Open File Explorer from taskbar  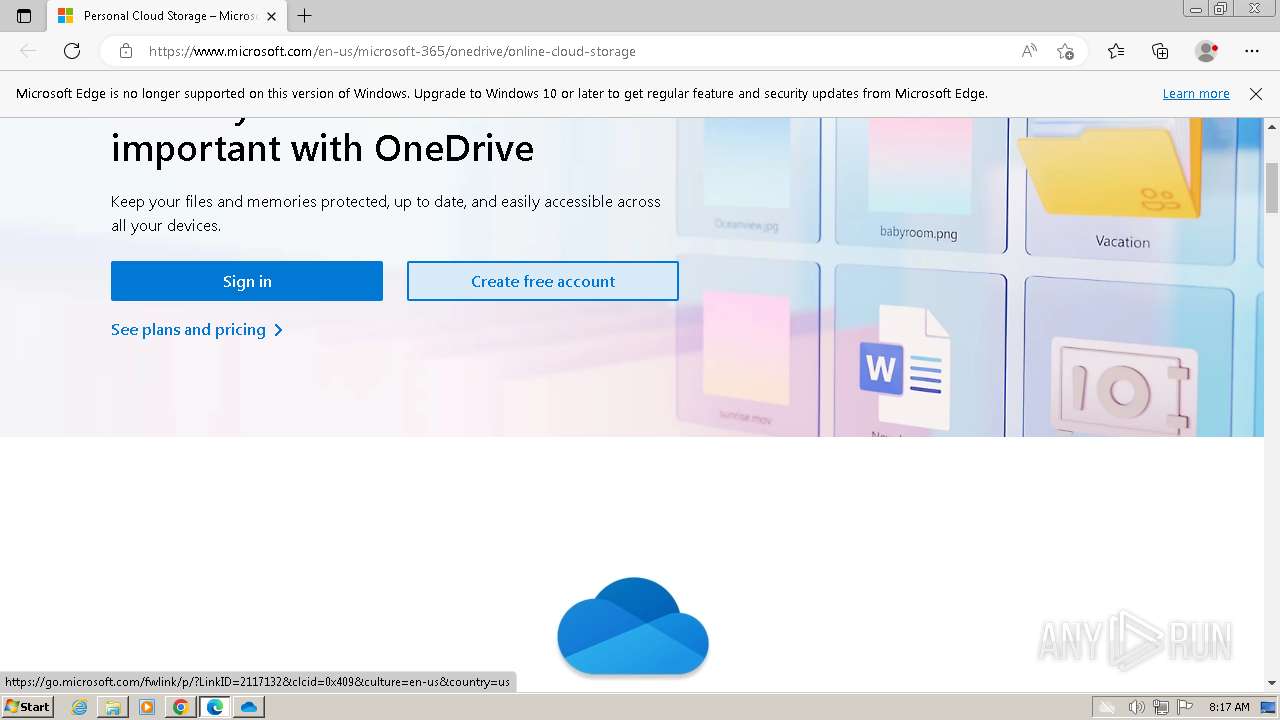click(x=113, y=707)
